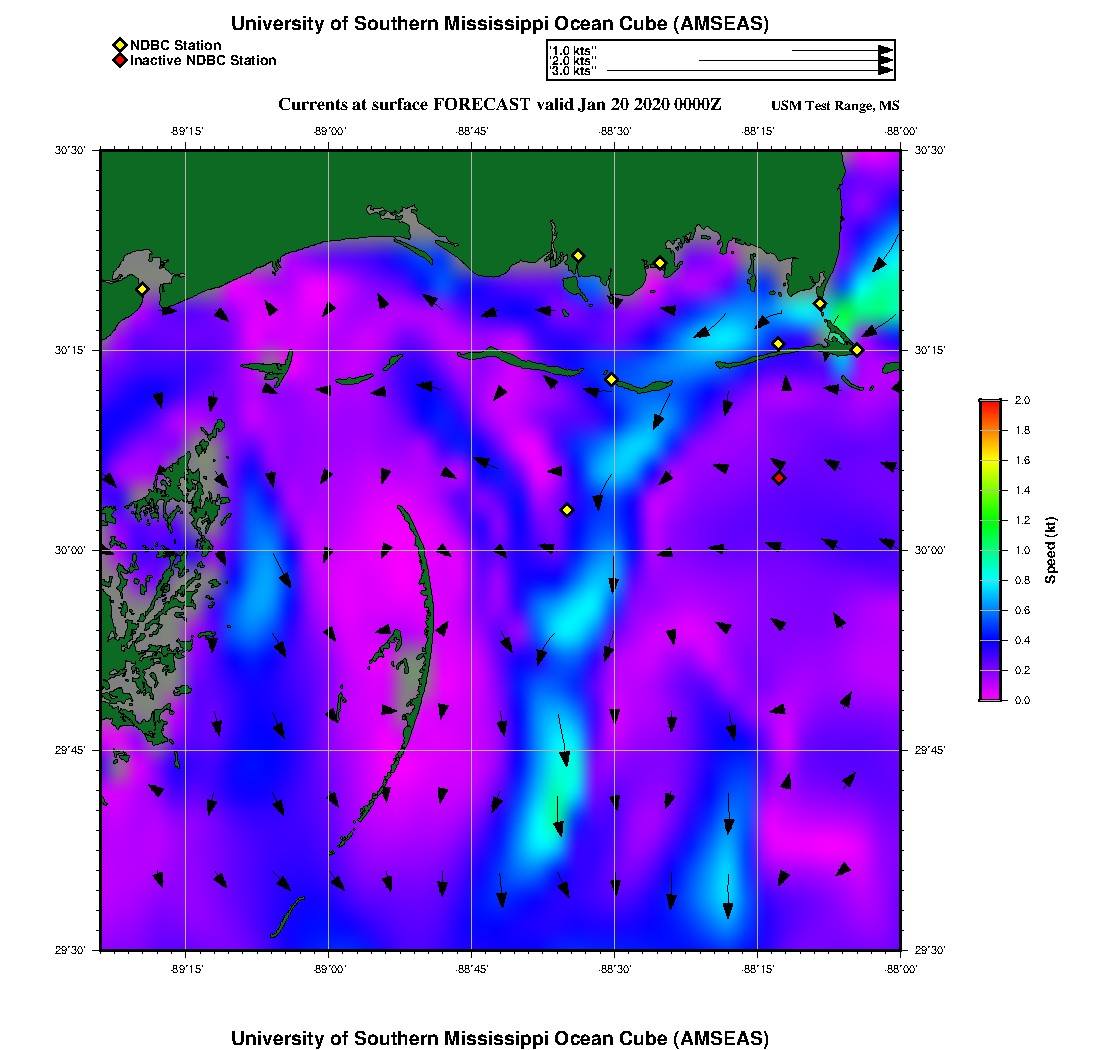Select the 'Speed (kt)' colorbar label
The height and width of the screenshot is (1050, 1100).
1051,550
